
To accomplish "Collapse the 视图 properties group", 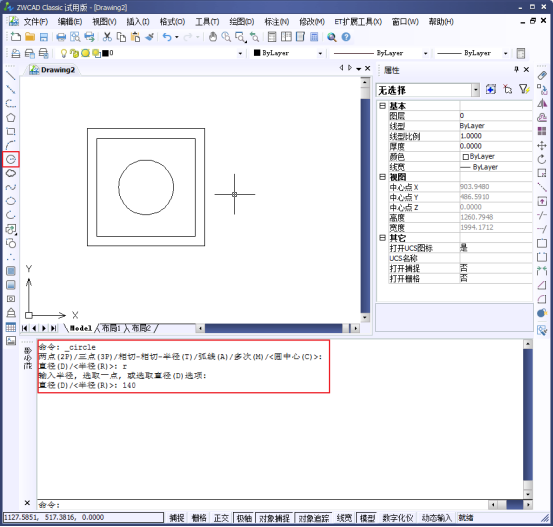I will (x=382, y=177).
